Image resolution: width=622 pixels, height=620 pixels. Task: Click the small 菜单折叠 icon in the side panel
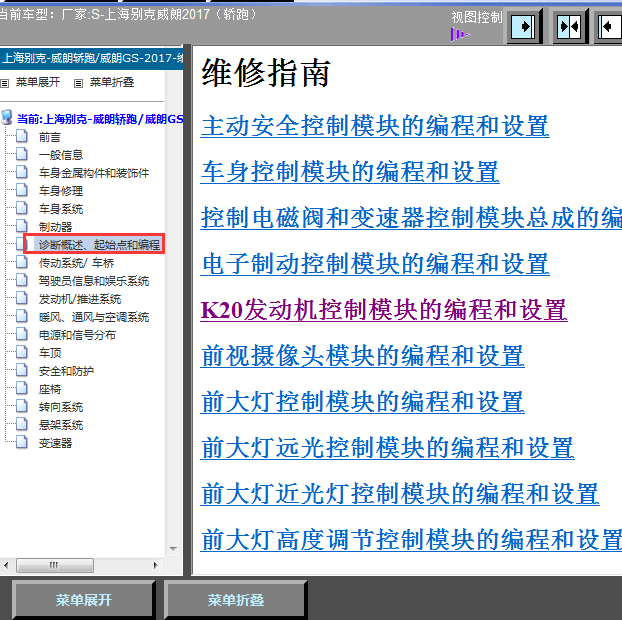[79, 83]
